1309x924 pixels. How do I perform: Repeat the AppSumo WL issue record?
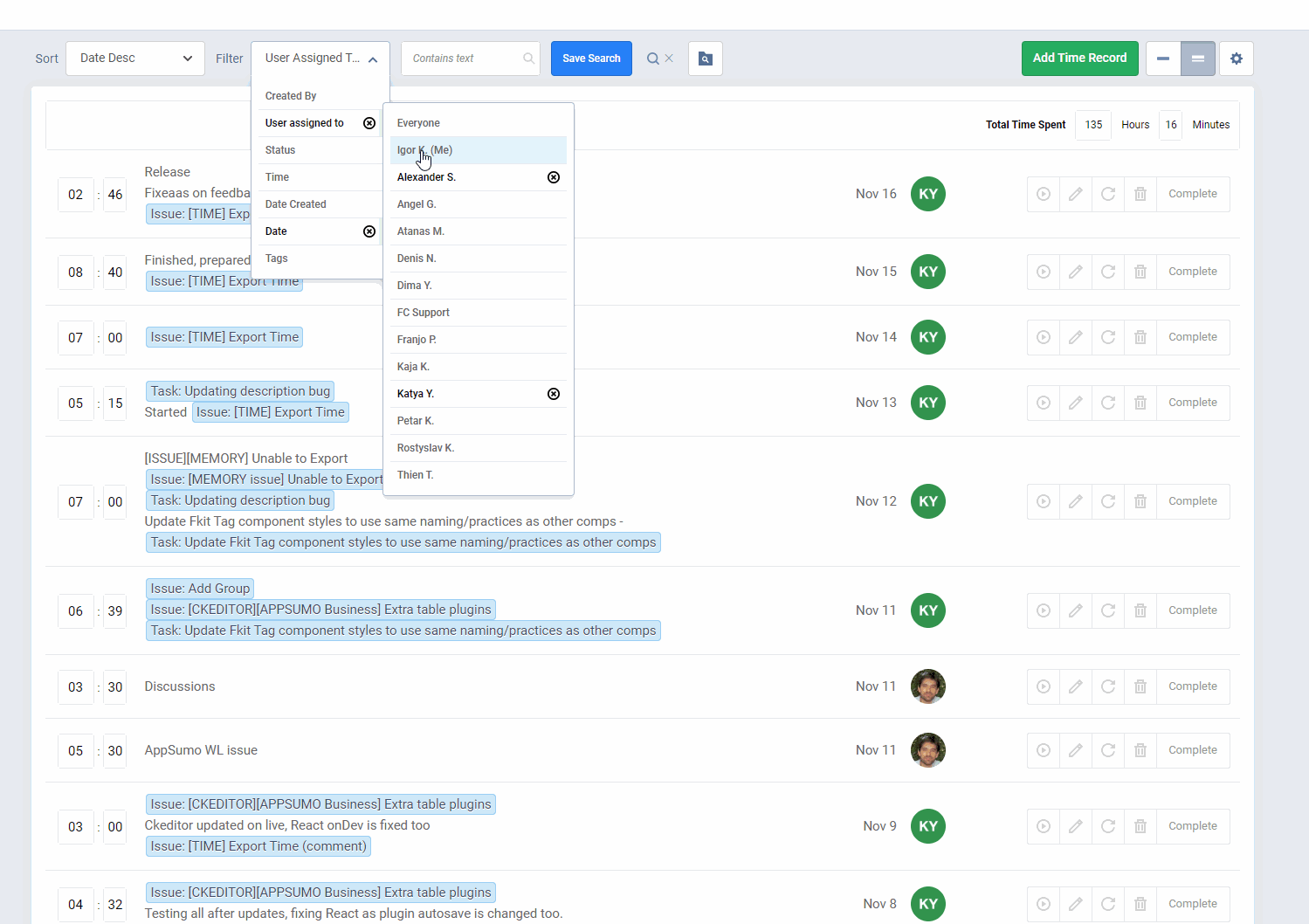pyautogui.click(x=1108, y=750)
